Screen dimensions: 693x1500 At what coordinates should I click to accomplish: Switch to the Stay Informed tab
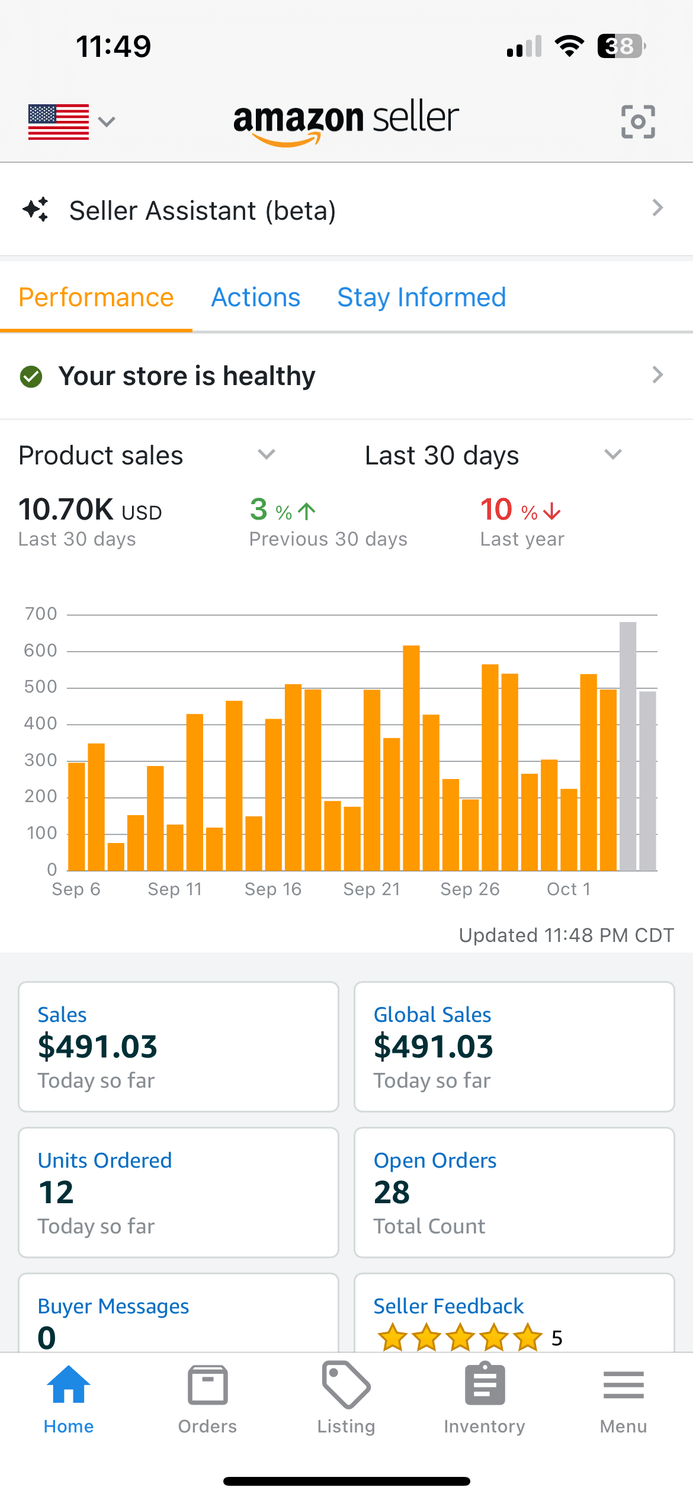click(421, 297)
